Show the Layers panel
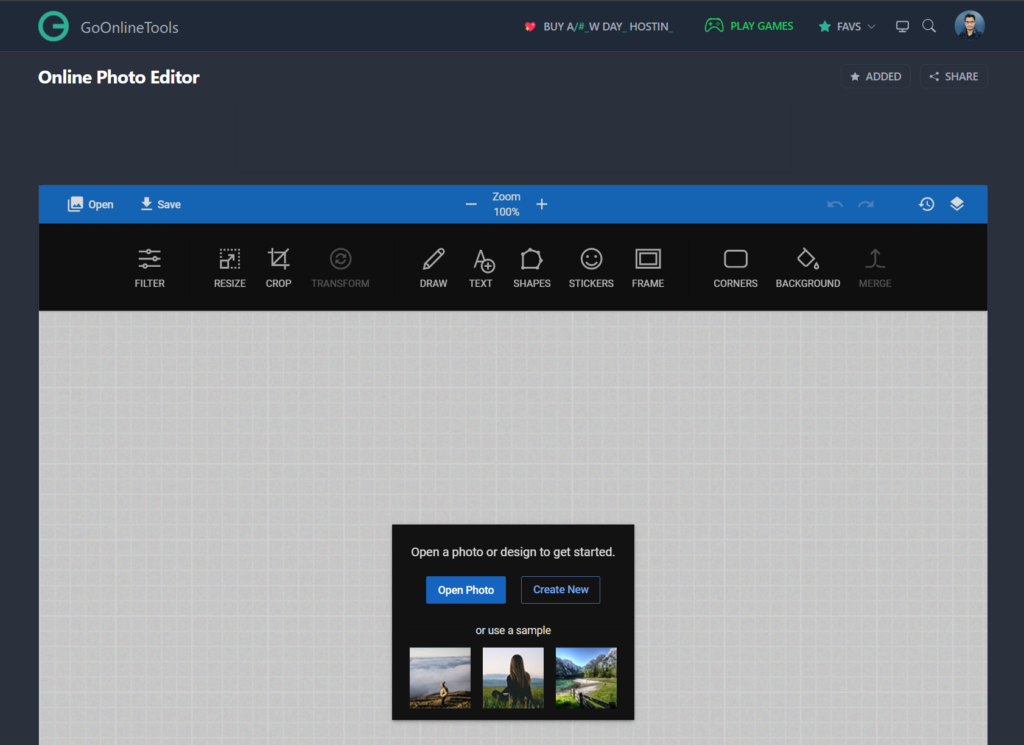 [957, 203]
